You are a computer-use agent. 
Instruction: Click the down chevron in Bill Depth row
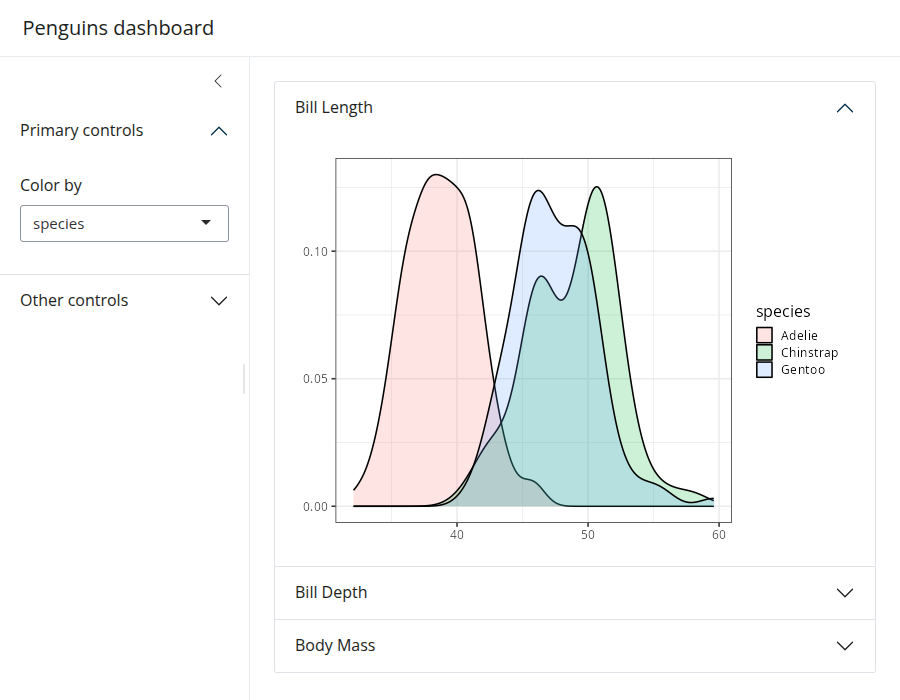coord(844,593)
